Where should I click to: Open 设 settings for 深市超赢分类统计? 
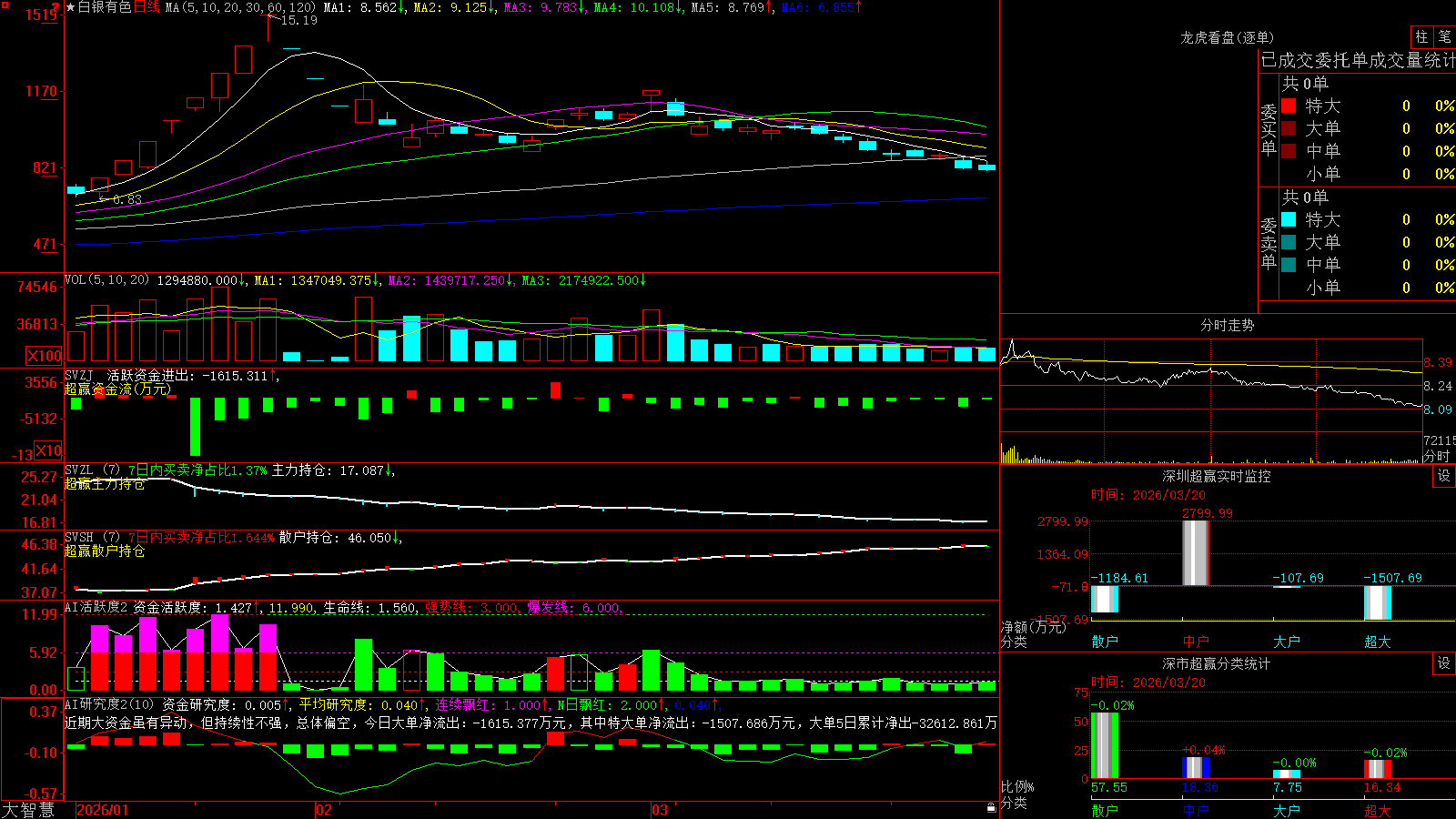[x=1444, y=663]
